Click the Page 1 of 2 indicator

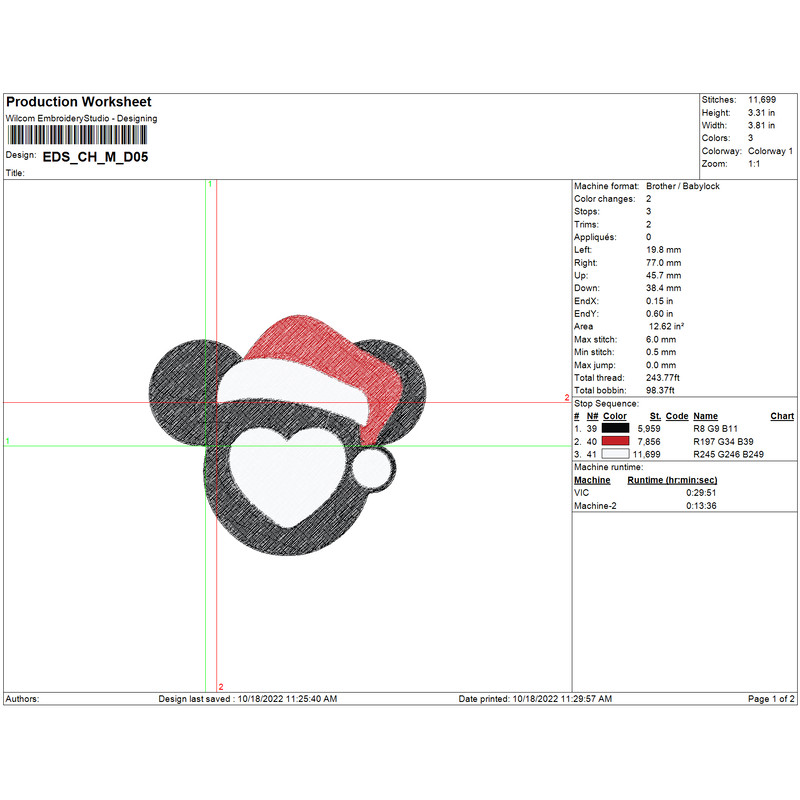coord(771,698)
